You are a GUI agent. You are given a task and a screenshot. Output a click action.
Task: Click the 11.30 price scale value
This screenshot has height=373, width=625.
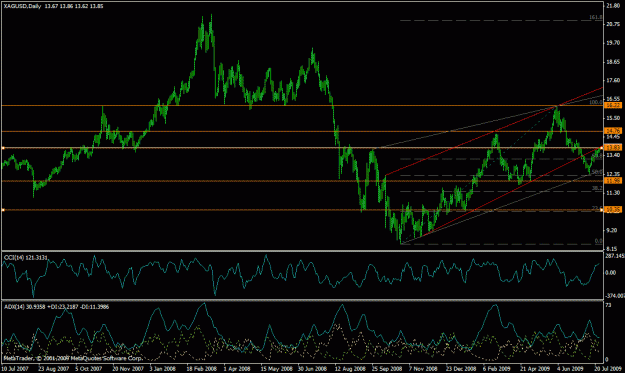tap(613, 193)
